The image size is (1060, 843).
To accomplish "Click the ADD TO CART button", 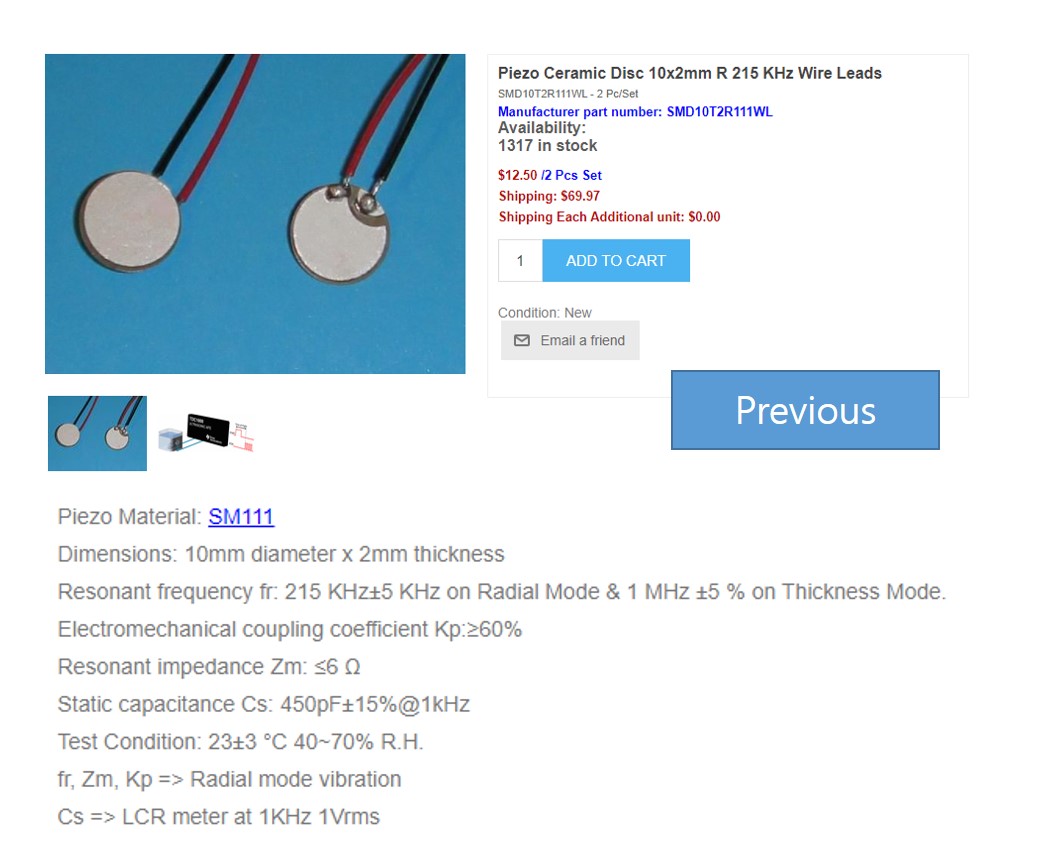I will [616, 260].
